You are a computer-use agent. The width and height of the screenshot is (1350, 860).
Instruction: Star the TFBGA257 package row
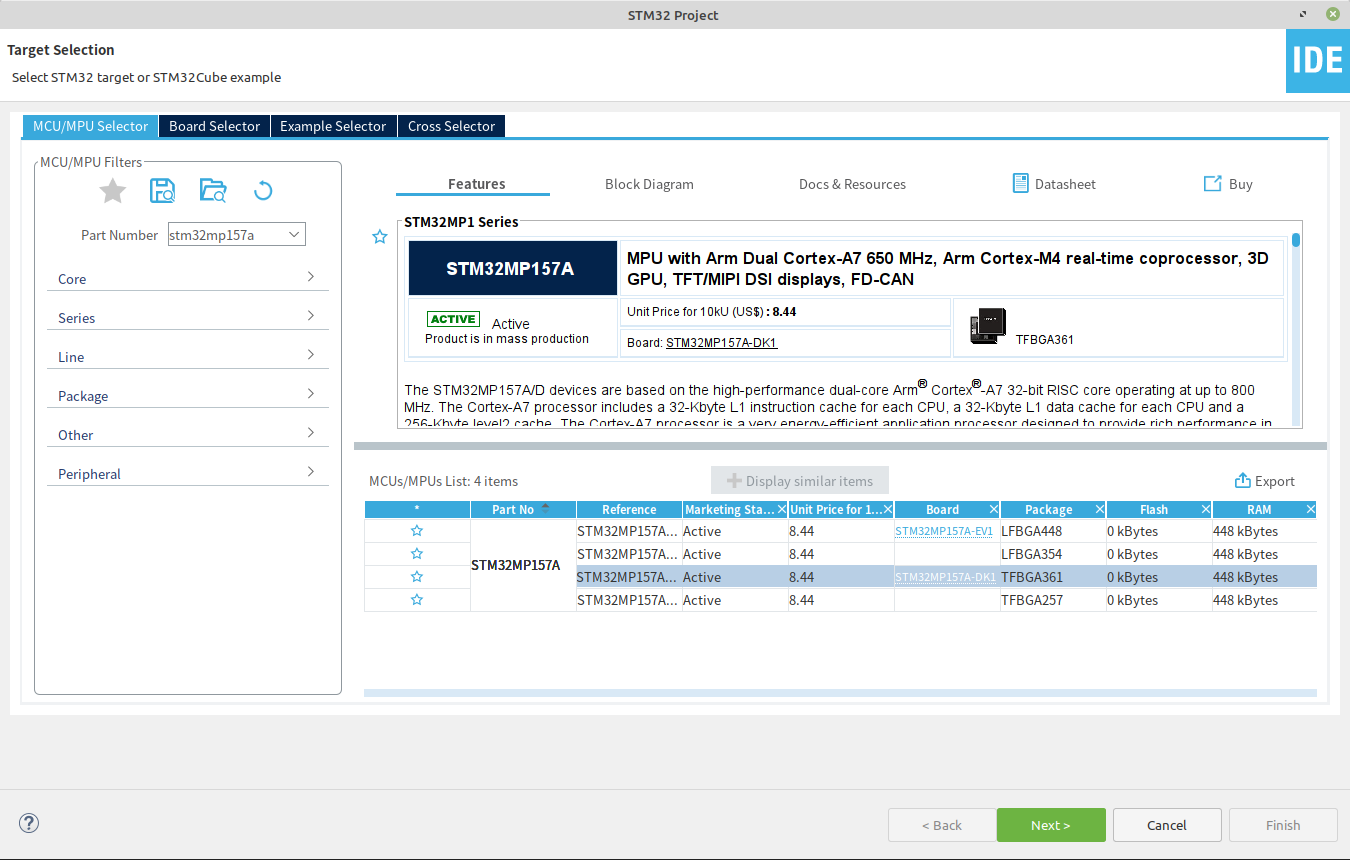[x=417, y=600]
